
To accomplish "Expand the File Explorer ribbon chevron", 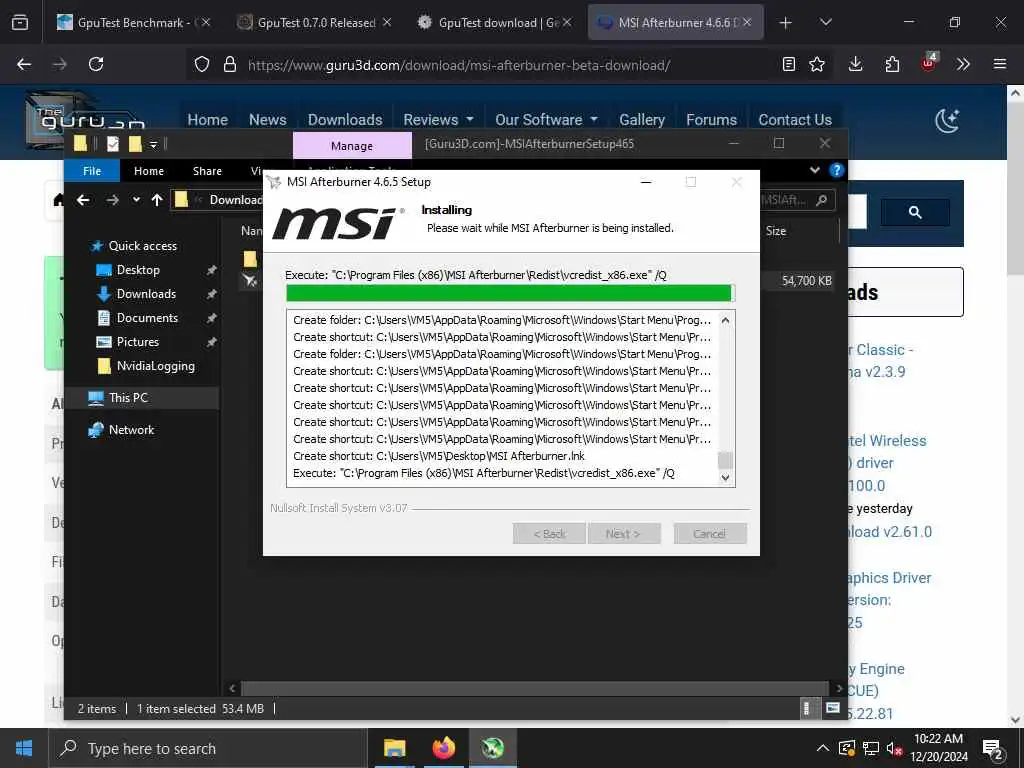I will coord(814,170).
